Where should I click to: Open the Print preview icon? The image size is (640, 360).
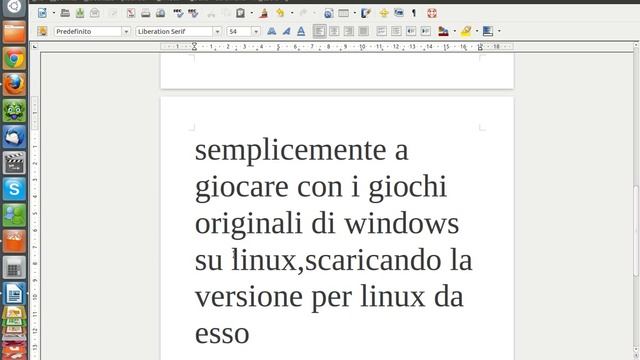pos(160,13)
